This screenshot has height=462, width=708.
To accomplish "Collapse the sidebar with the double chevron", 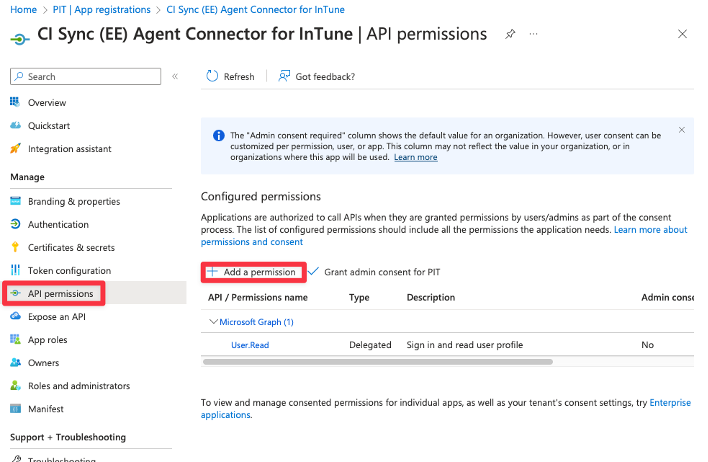I will (175, 76).
